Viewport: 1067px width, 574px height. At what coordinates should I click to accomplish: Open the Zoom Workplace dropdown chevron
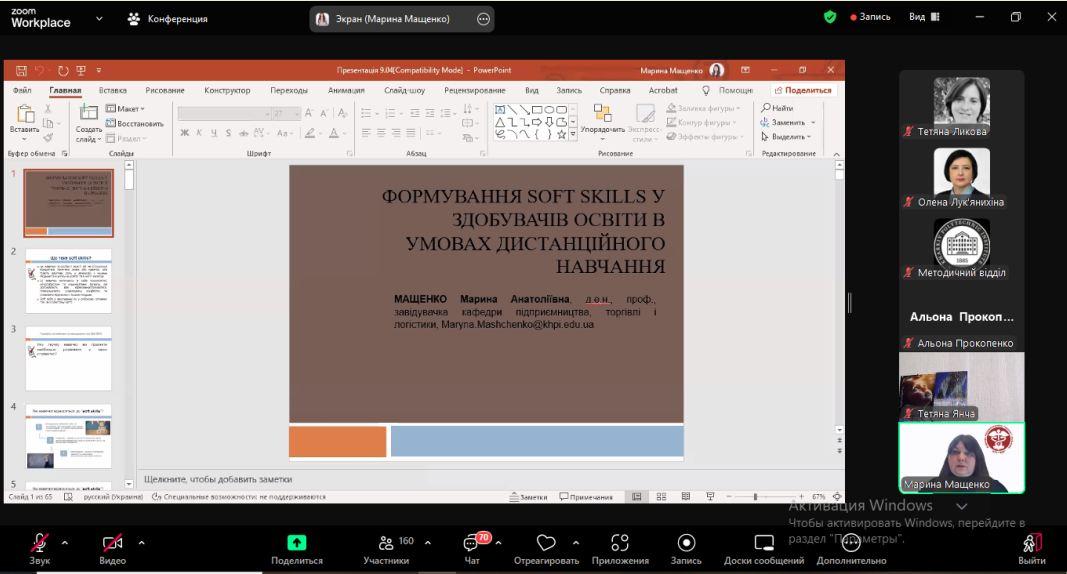[99, 18]
